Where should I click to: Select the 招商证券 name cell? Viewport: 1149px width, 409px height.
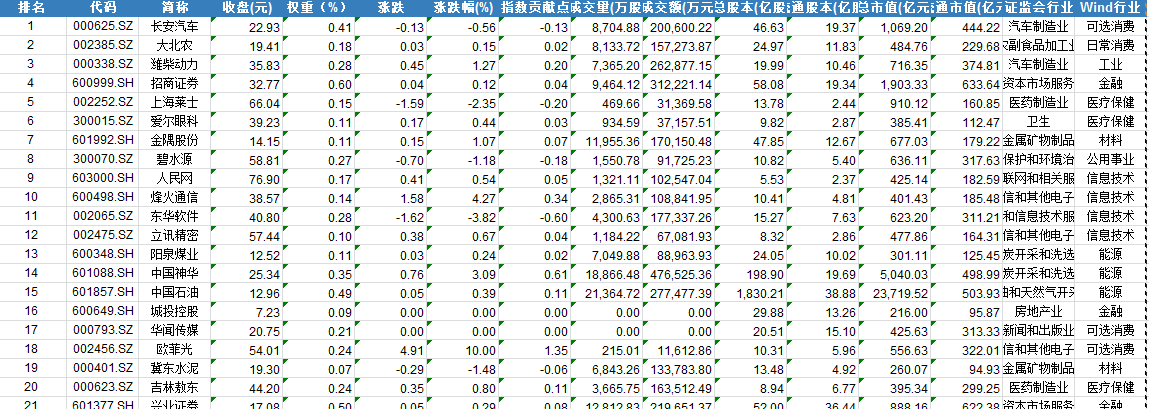click(174, 84)
